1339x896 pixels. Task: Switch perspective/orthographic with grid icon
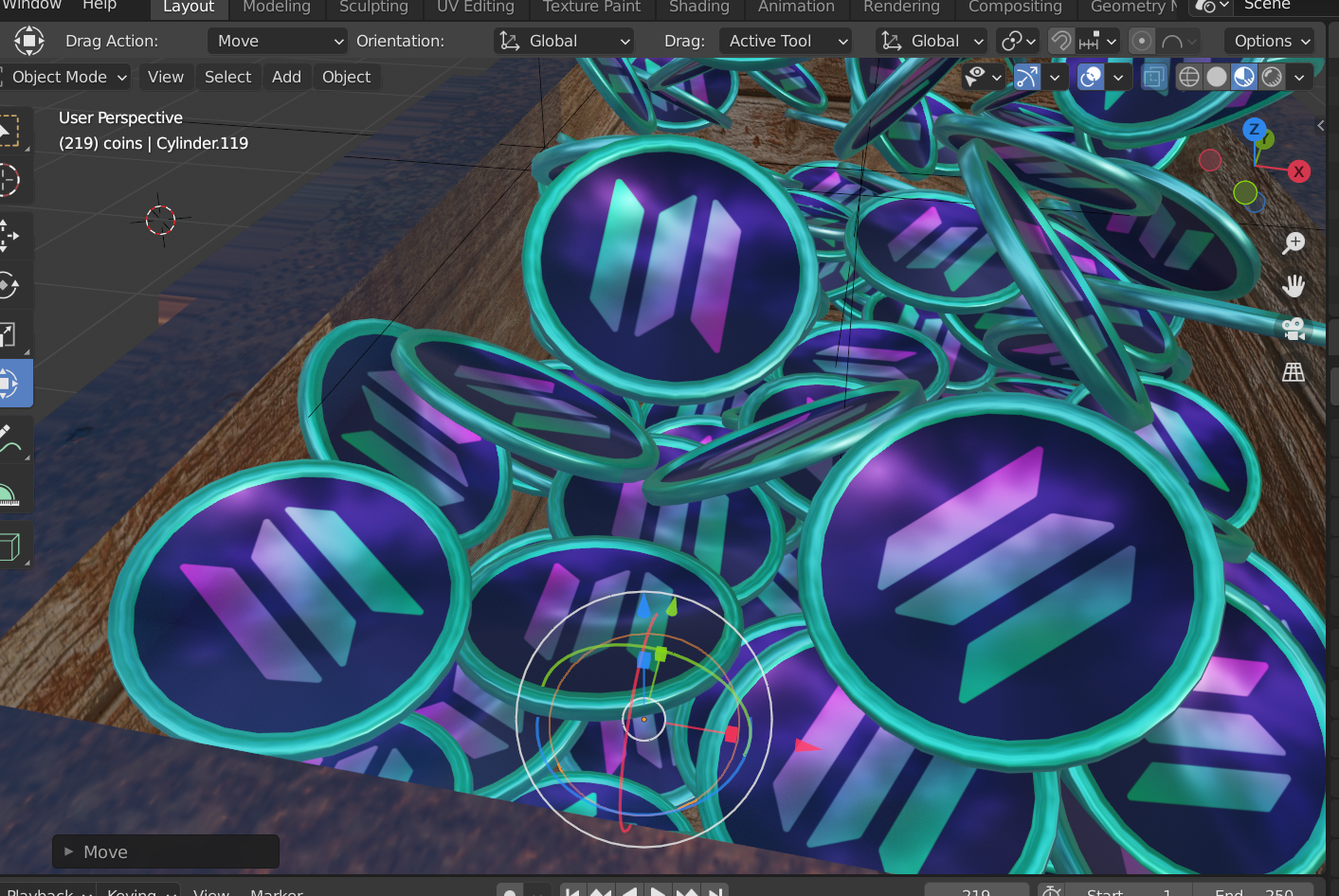point(1294,372)
